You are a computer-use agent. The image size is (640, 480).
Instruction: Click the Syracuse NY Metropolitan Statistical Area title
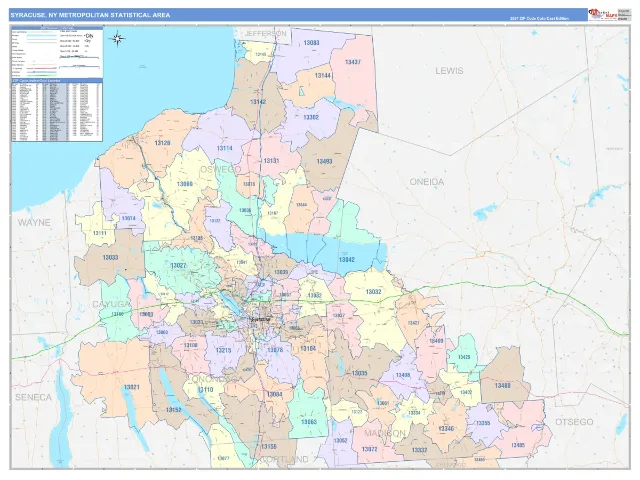(x=90, y=15)
